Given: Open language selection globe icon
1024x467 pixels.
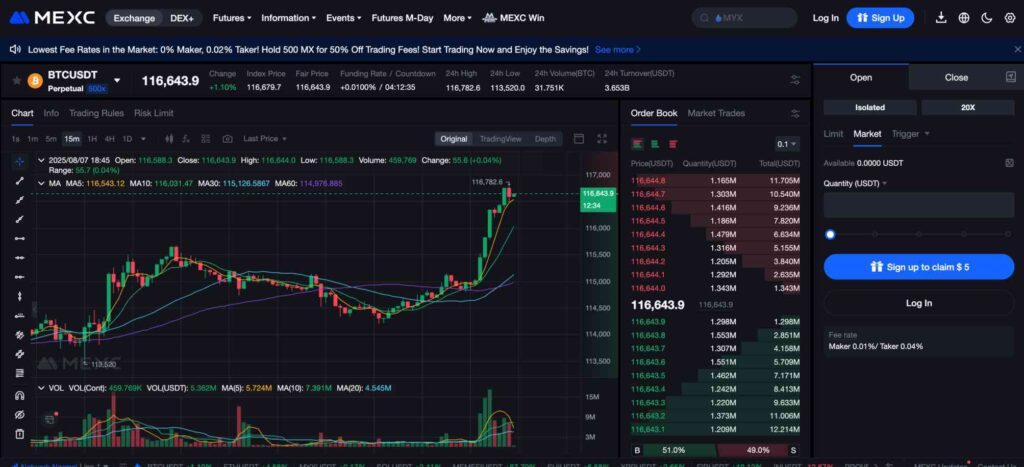Looking at the screenshot, I should [964, 18].
